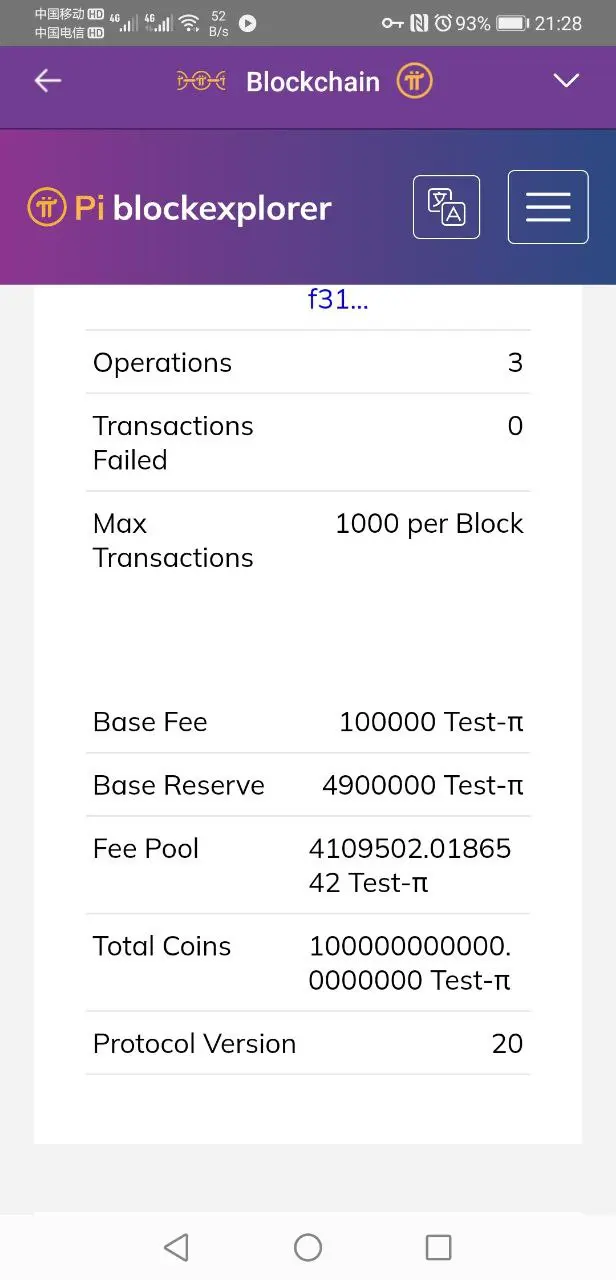Tap the blockchain chain-link icon

click(x=201, y=82)
